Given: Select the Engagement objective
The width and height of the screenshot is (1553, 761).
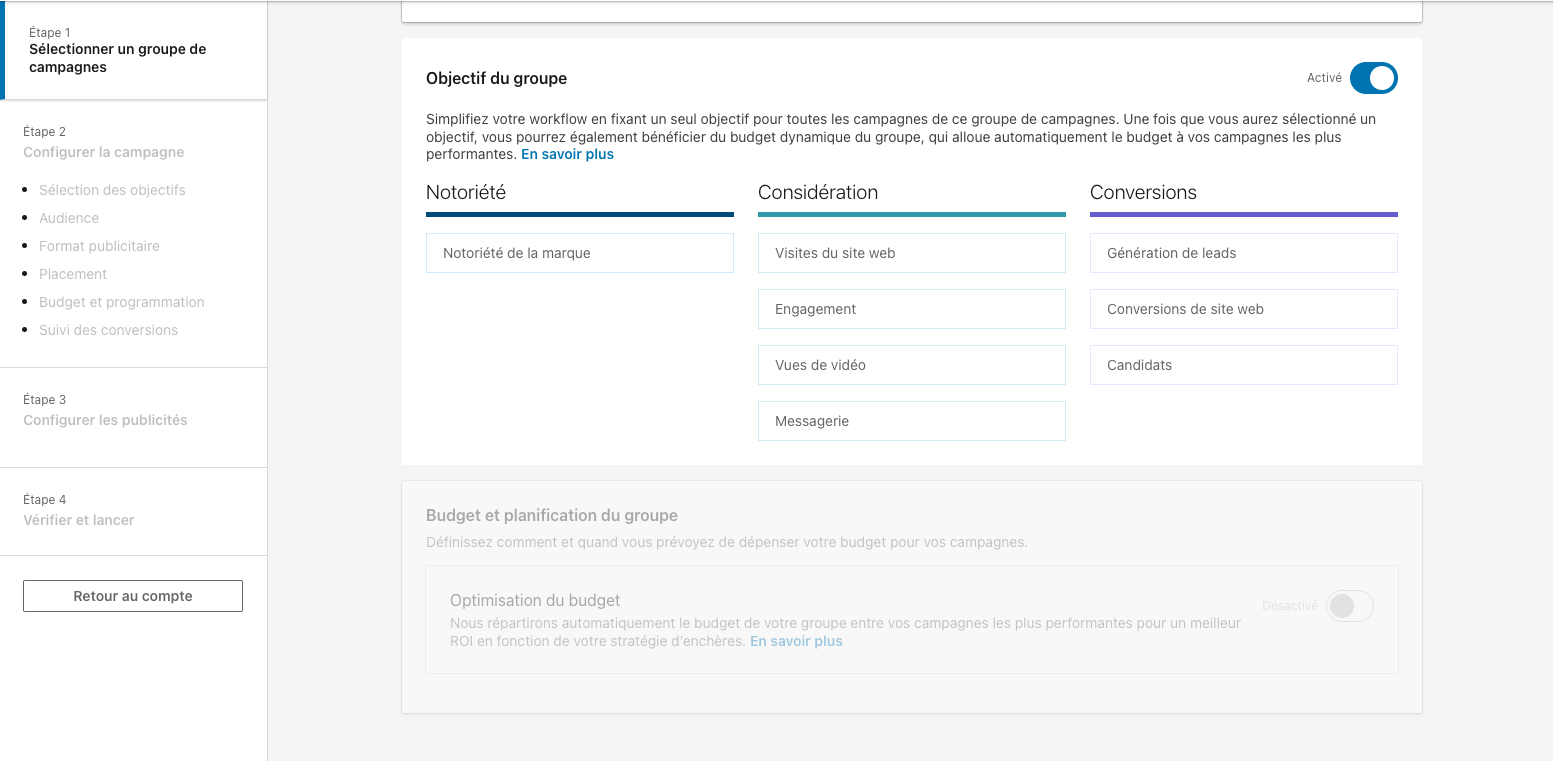Looking at the screenshot, I should point(911,309).
